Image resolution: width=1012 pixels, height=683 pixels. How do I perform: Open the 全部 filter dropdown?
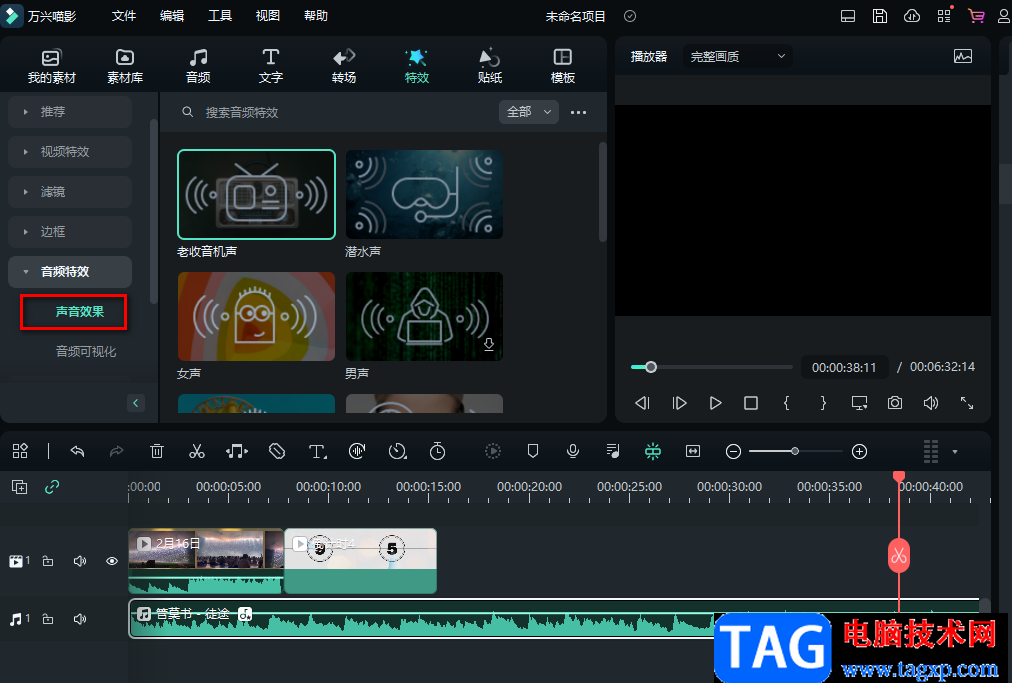529,112
